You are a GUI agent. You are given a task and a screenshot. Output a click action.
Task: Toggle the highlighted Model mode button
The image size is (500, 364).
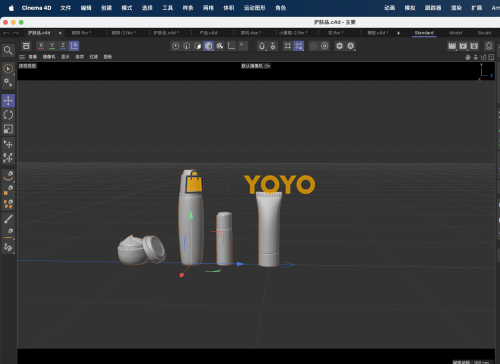click(x=209, y=46)
